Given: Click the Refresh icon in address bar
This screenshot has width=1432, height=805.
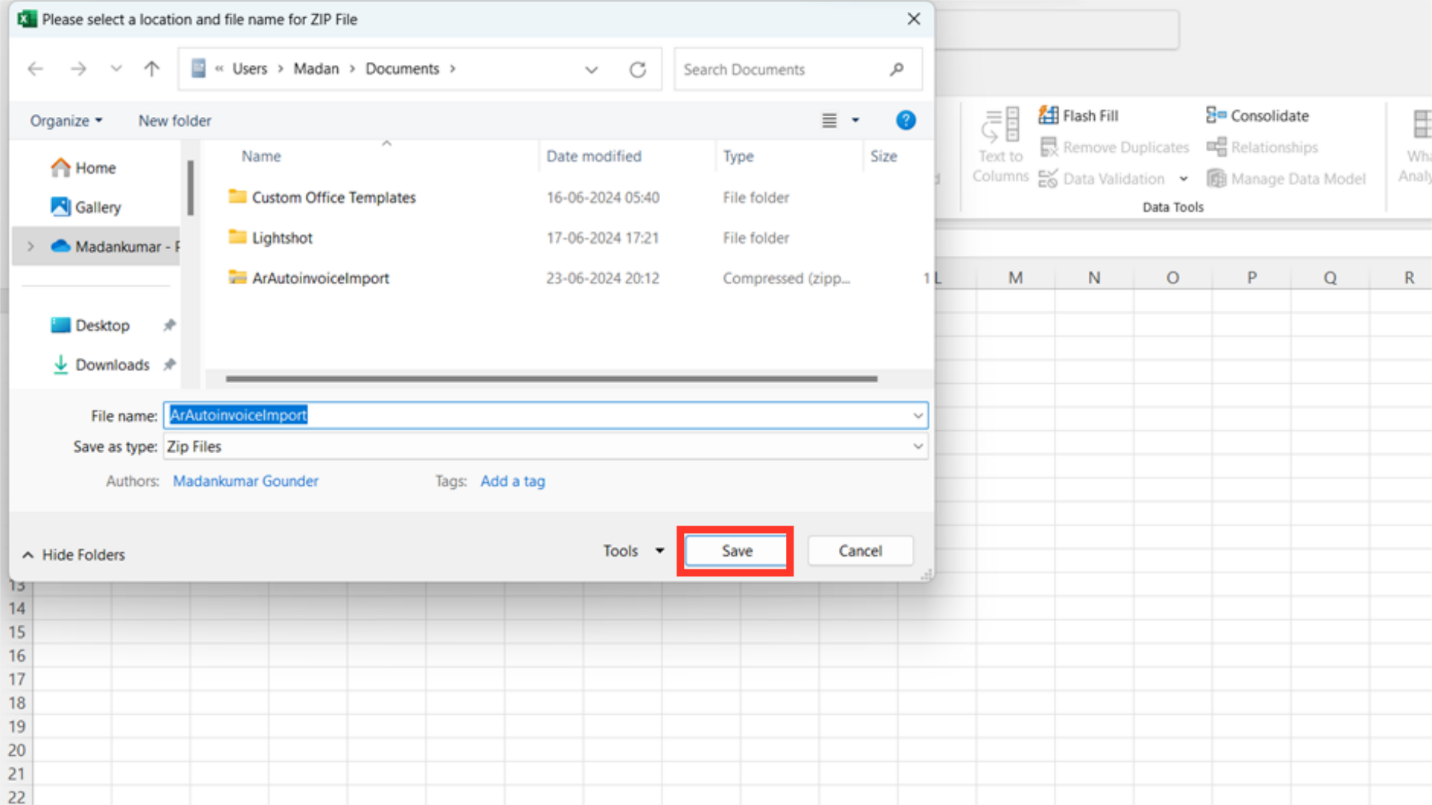Looking at the screenshot, I should pyautogui.click(x=638, y=70).
